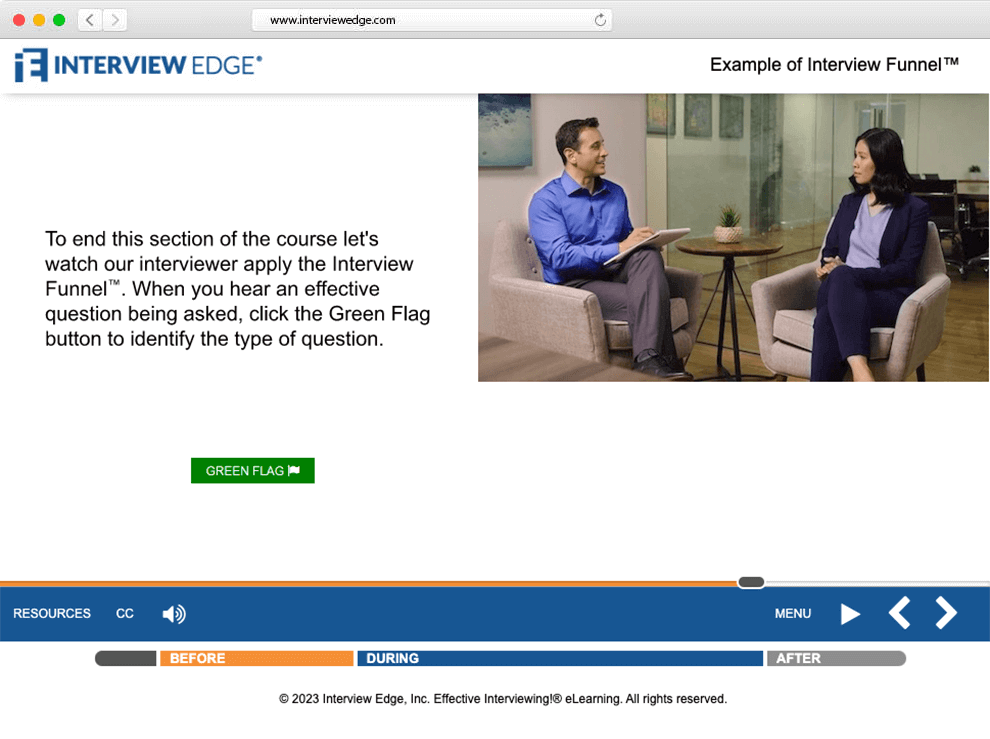Jump to the During section

560,658
